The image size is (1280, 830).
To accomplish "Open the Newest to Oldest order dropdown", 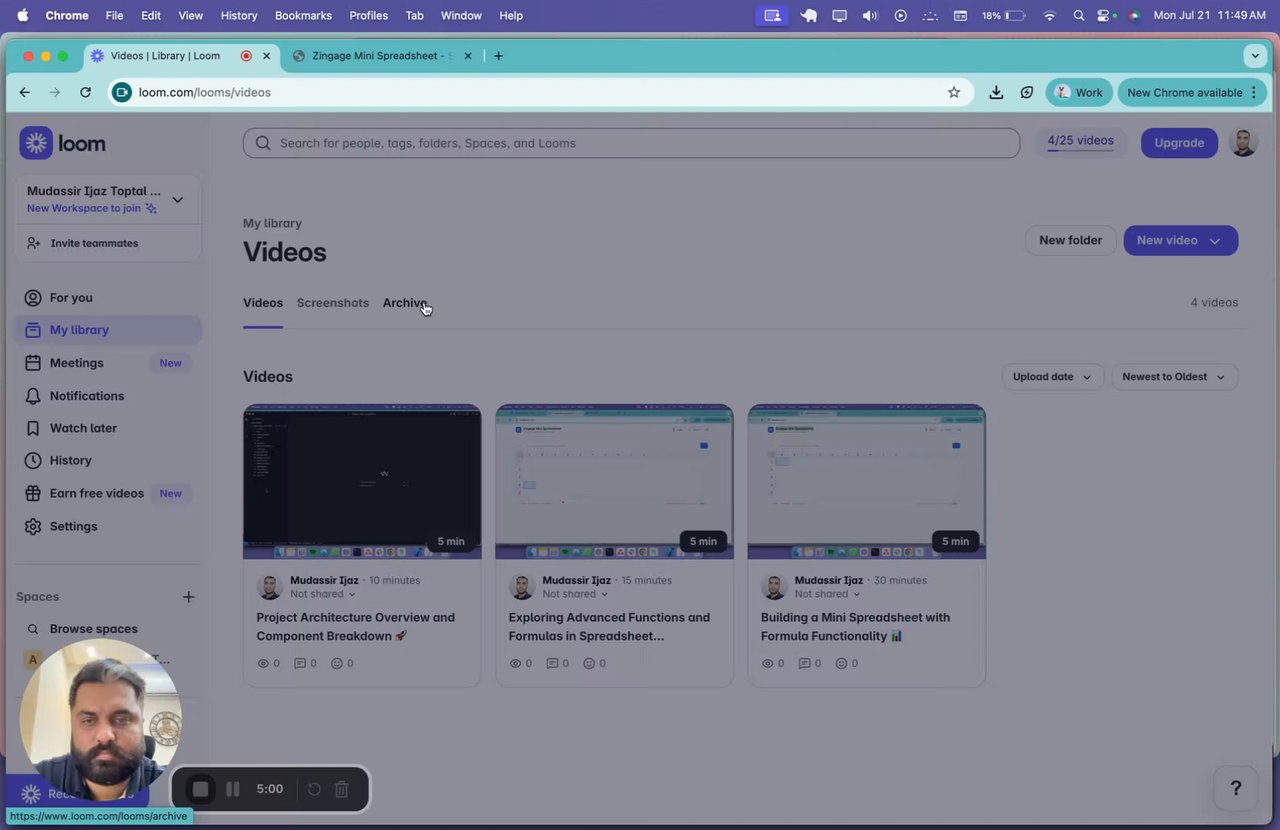I will pyautogui.click(x=1174, y=377).
